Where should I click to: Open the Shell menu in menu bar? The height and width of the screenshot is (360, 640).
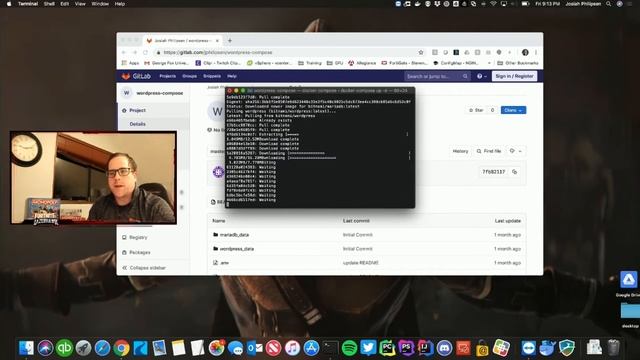pos(49,4)
